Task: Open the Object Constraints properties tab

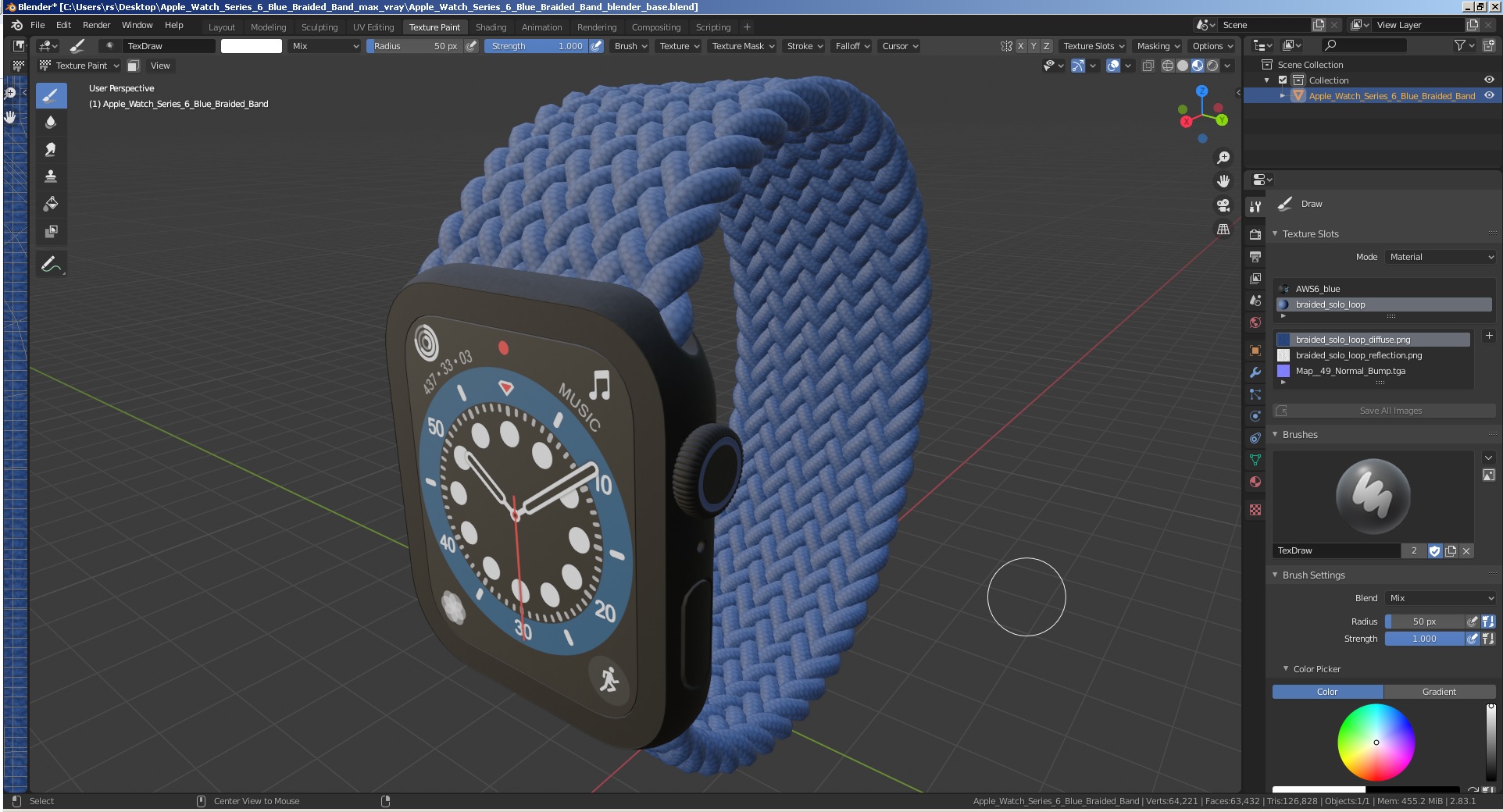Action: click(1255, 438)
